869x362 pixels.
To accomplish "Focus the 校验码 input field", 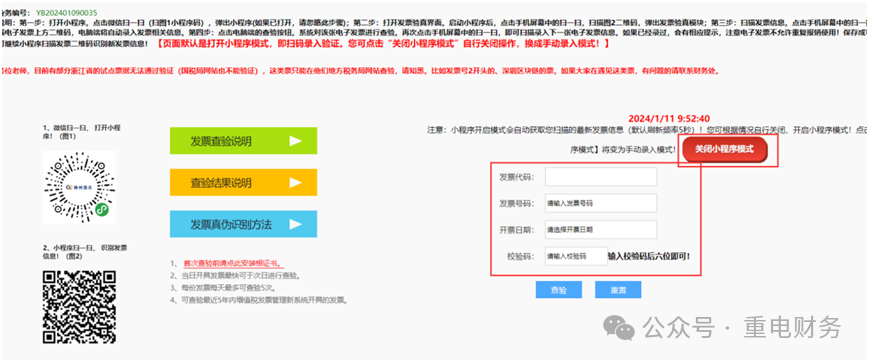I will (576, 256).
